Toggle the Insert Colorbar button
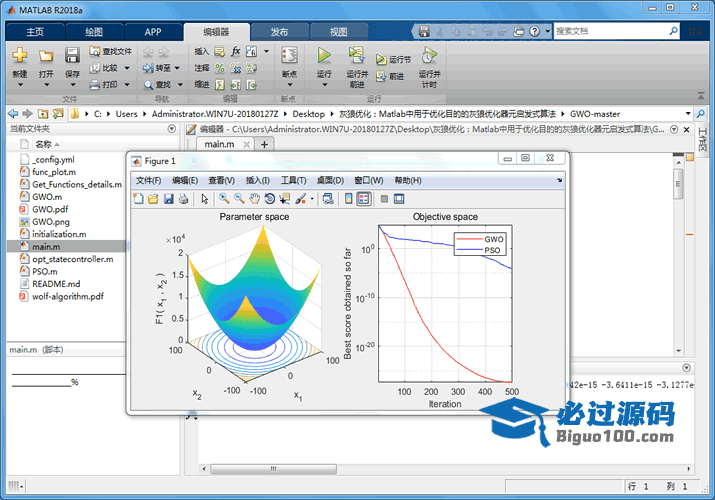This screenshot has width=715, height=500. [x=348, y=199]
